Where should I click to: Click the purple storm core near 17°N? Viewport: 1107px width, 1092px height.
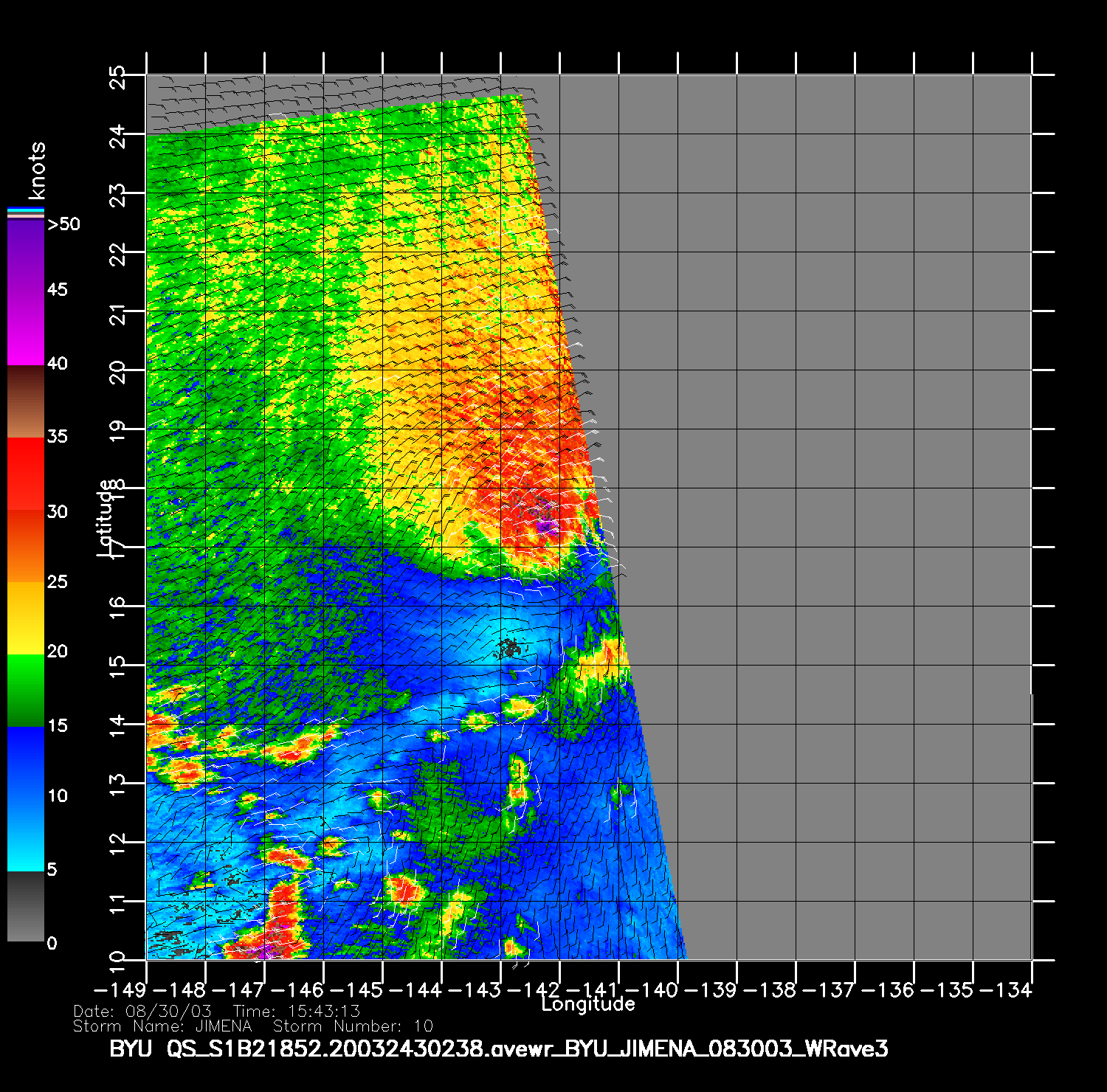coord(545,525)
